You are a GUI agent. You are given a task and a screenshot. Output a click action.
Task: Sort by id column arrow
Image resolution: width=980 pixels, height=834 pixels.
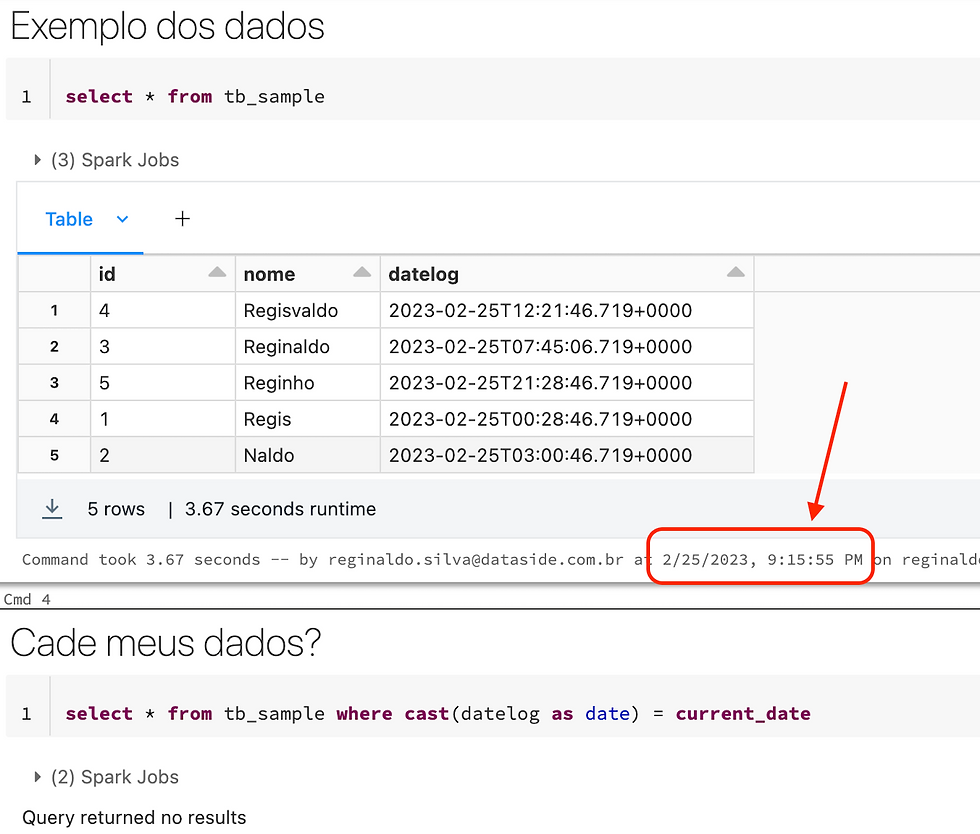(x=217, y=272)
